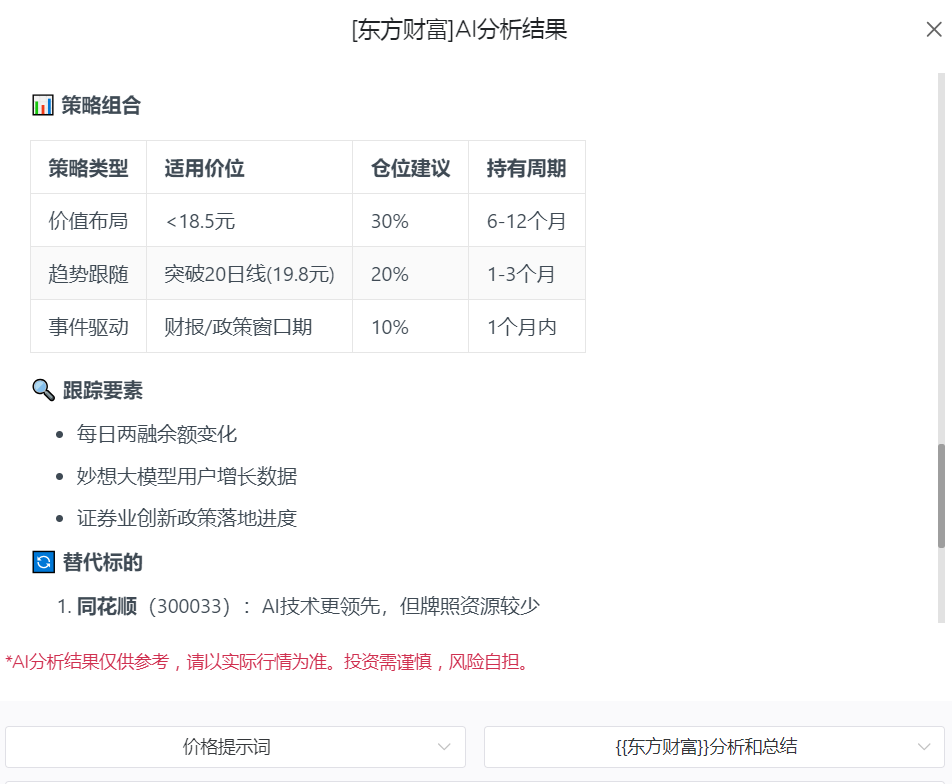This screenshot has height=784, width=952.
Task: Select the <18.5元 price cell
Action: (x=250, y=220)
